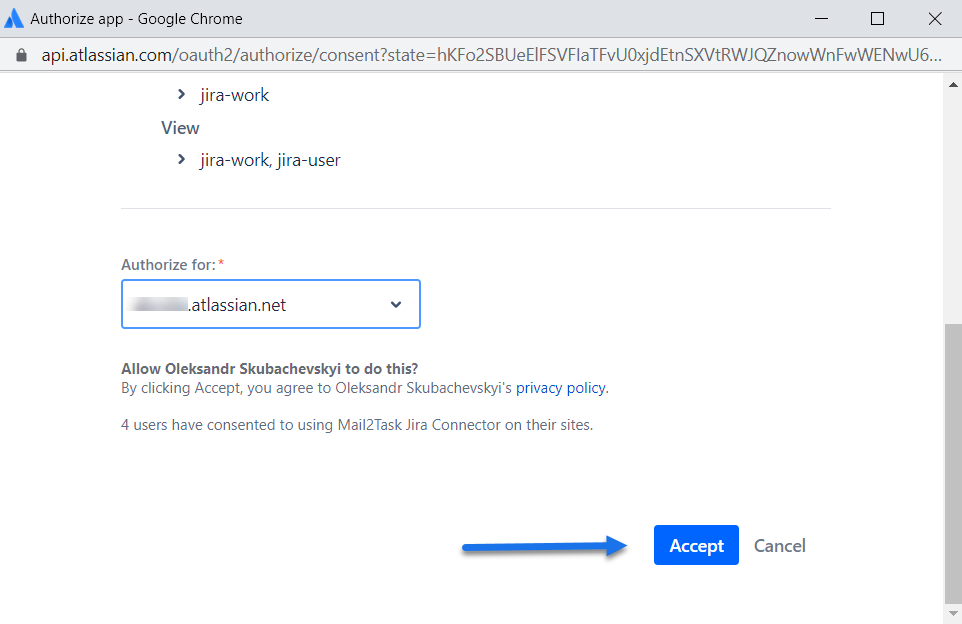Click the vertical scrollbar thumb
The width and height of the screenshot is (962, 624).
pyautogui.click(x=953, y=460)
